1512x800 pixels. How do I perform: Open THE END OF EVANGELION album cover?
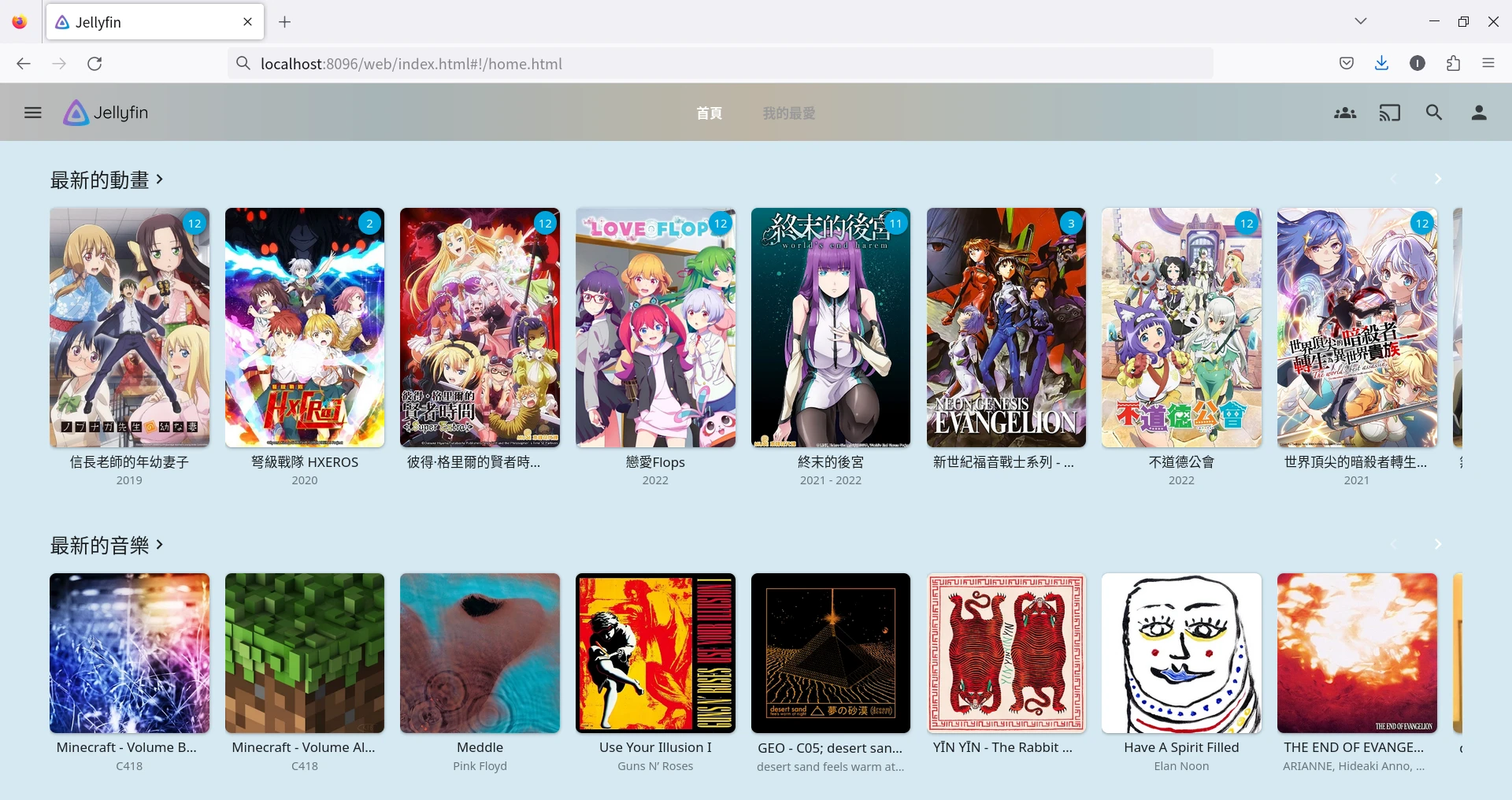pyautogui.click(x=1357, y=654)
